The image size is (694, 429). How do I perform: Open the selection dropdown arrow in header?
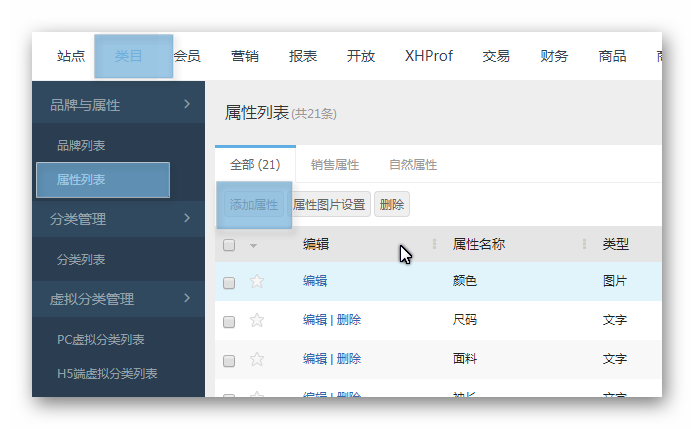(x=253, y=246)
